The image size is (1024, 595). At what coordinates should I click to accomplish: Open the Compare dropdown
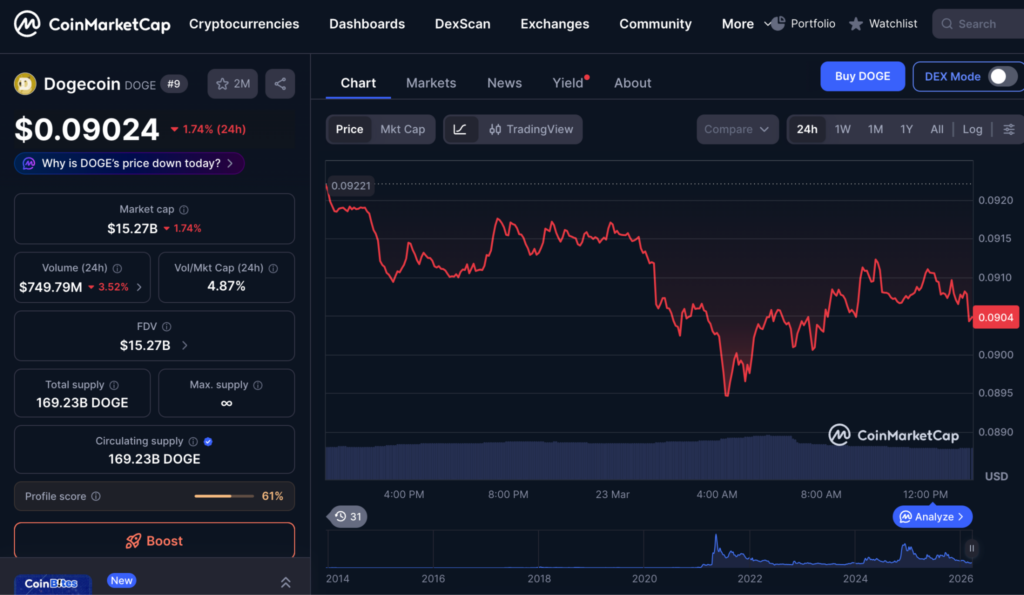tap(737, 129)
